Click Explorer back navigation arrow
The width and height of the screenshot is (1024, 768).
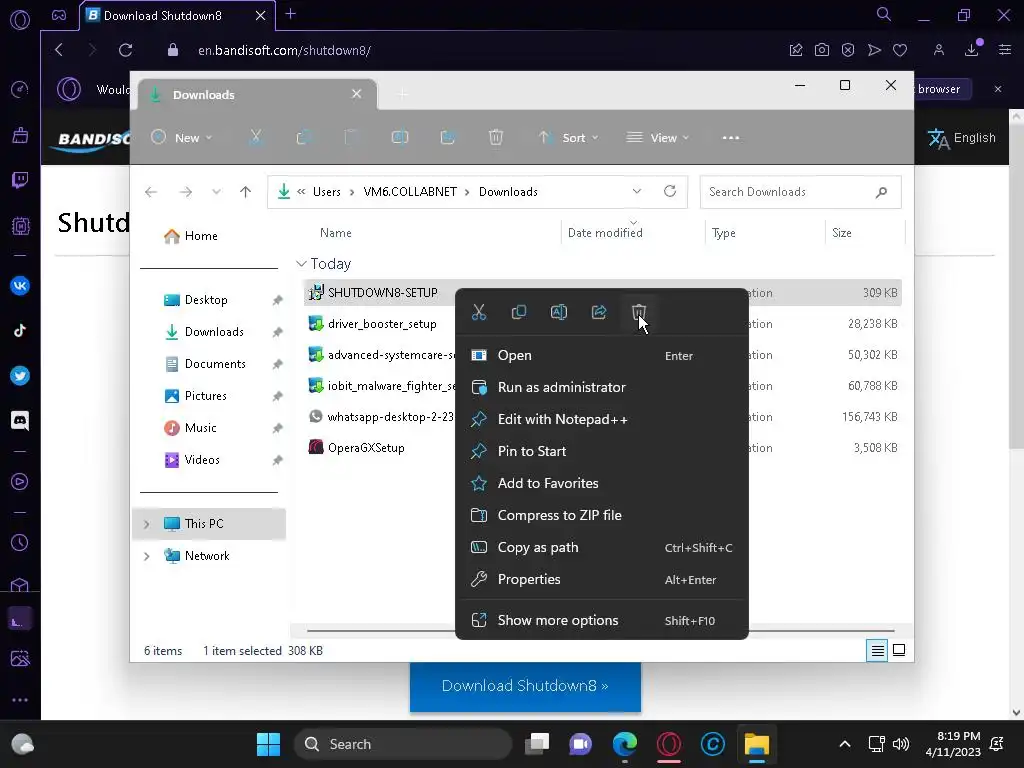coord(151,191)
